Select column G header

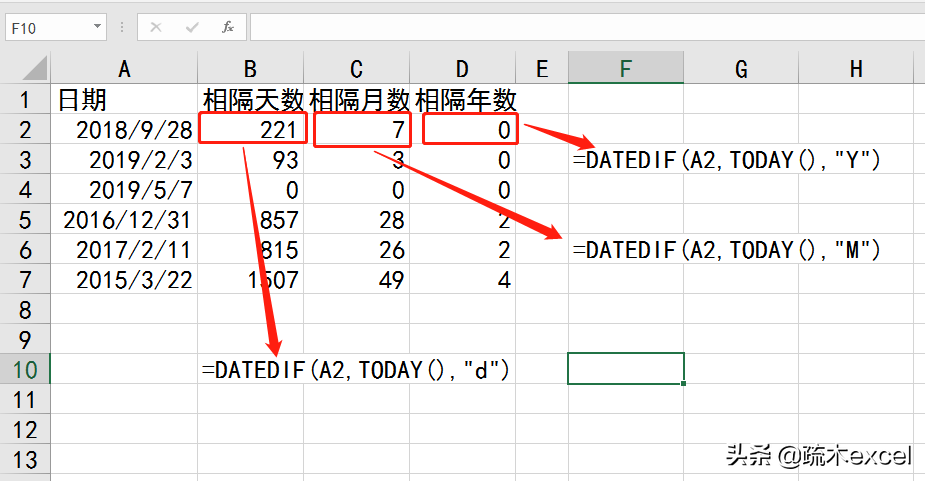click(741, 68)
